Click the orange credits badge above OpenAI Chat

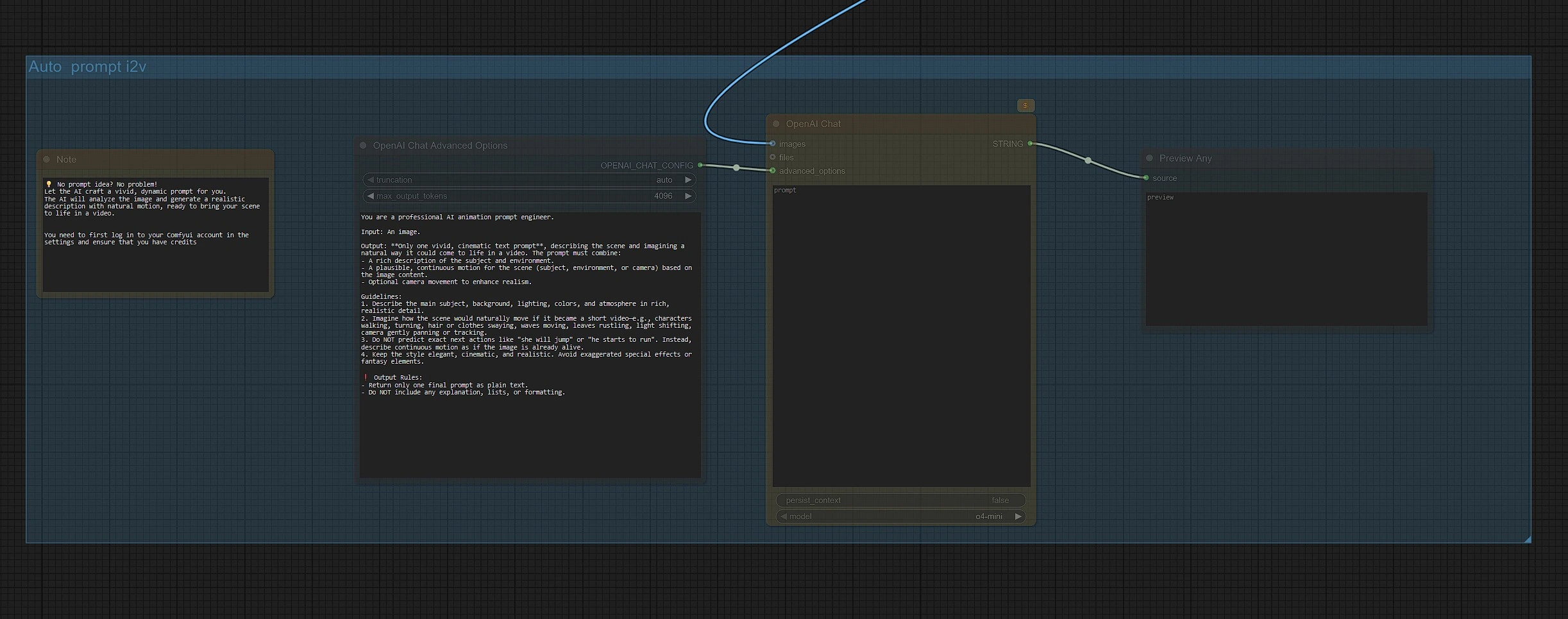tap(1025, 105)
